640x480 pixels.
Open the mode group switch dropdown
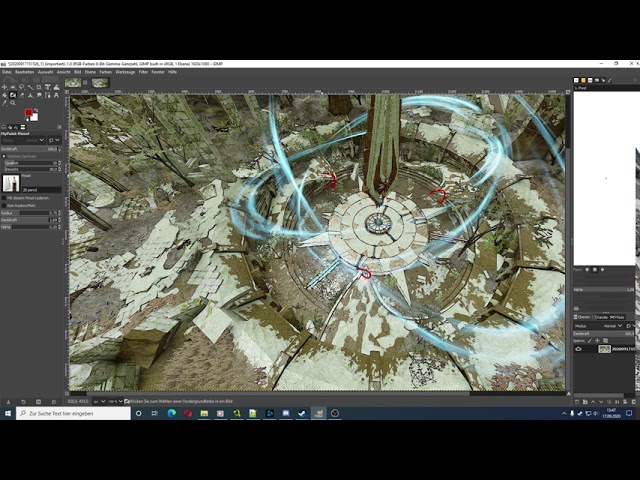[54, 140]
